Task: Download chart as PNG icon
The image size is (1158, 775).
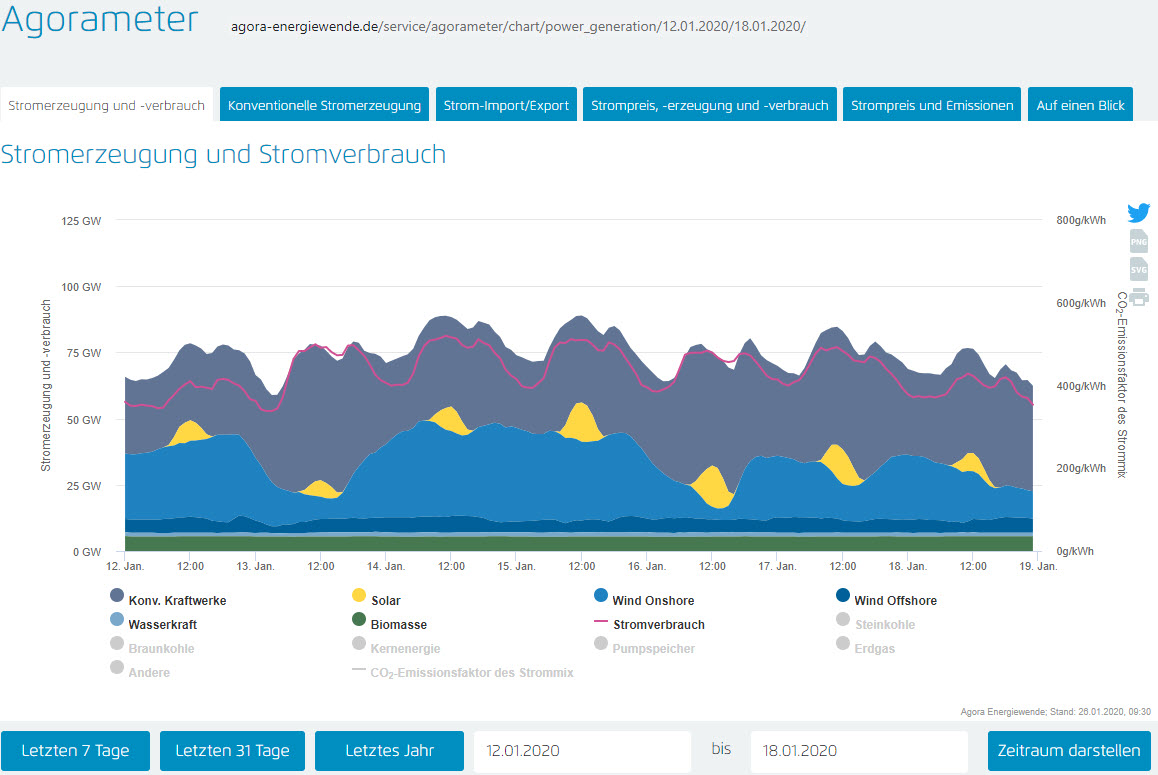Action: [x=1138, y=241]
